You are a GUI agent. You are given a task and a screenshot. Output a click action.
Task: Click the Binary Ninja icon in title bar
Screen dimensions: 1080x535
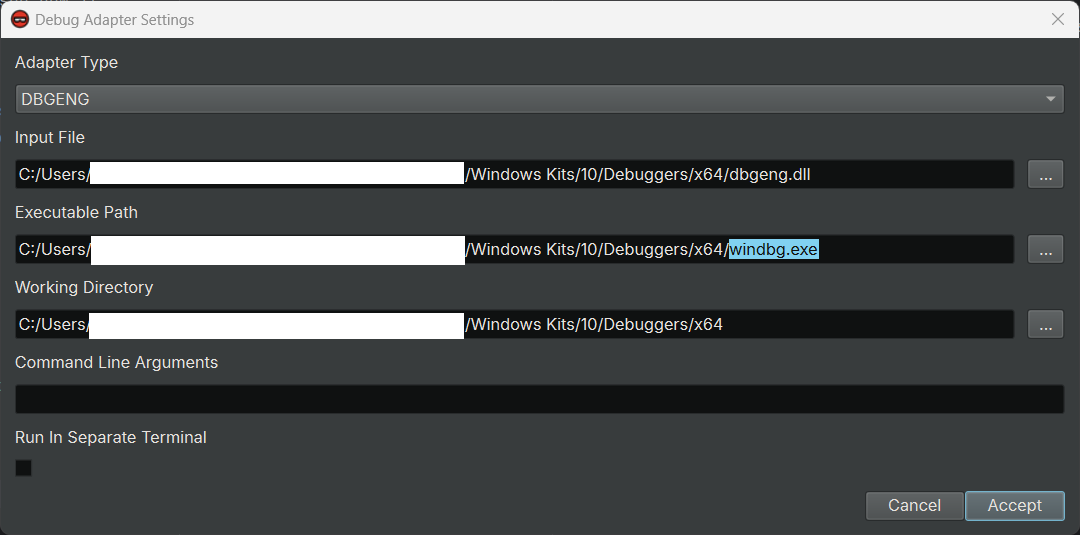coord(20,19)
